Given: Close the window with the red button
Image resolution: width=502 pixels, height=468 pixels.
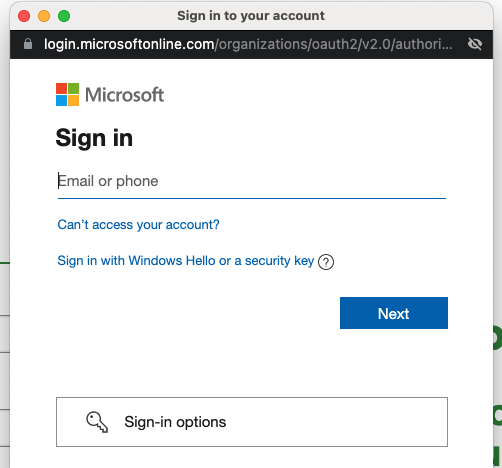Looking at the screenshot, I should pyautogui.click(x=24, y=16).
